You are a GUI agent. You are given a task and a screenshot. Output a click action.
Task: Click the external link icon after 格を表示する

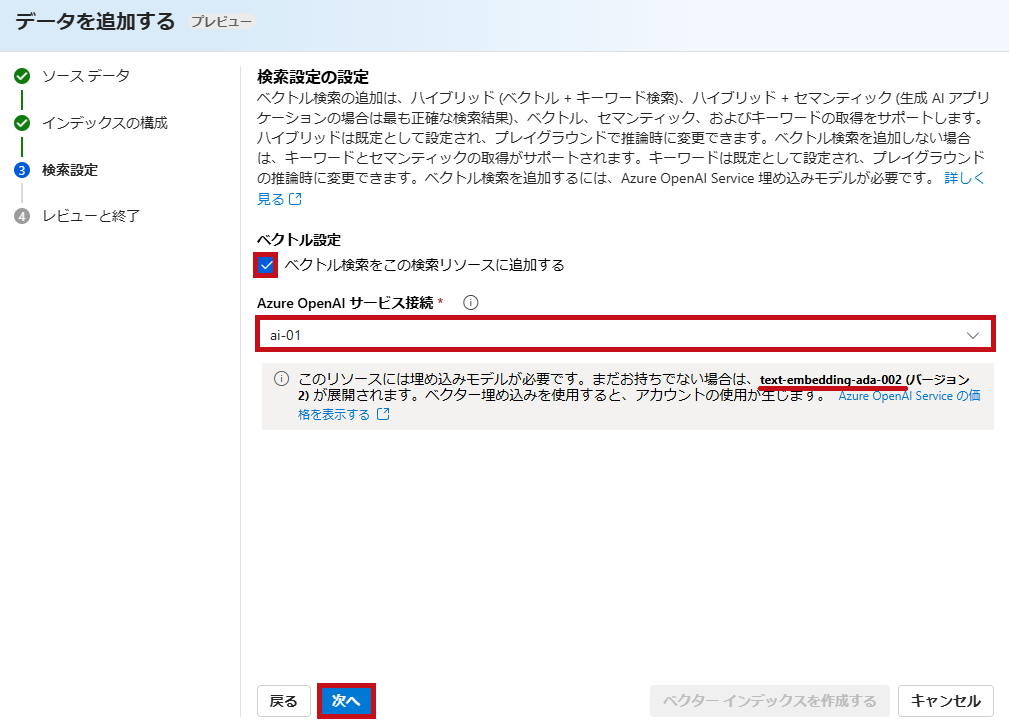(383, 414)
